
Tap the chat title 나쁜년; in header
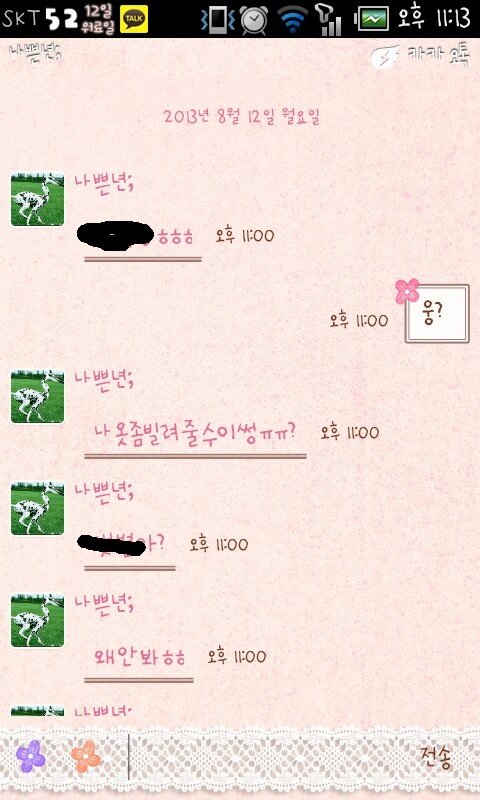click(x=35, y=52)
